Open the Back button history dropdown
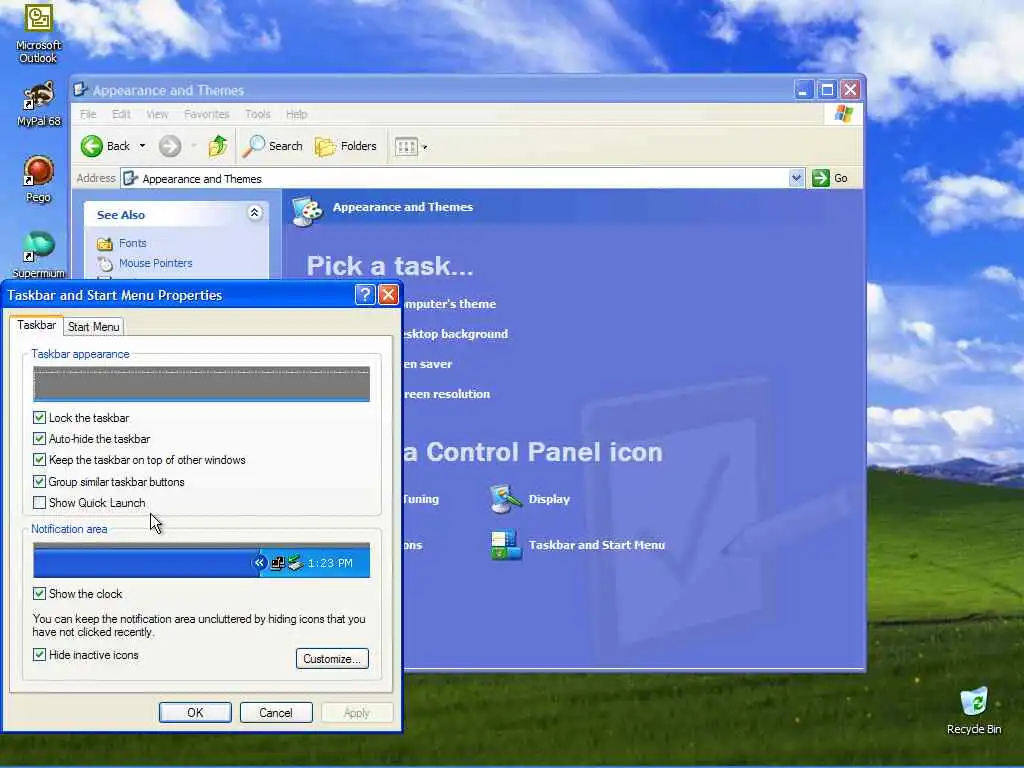Viewport: 1024px width, 768px height. pos(142,146)
